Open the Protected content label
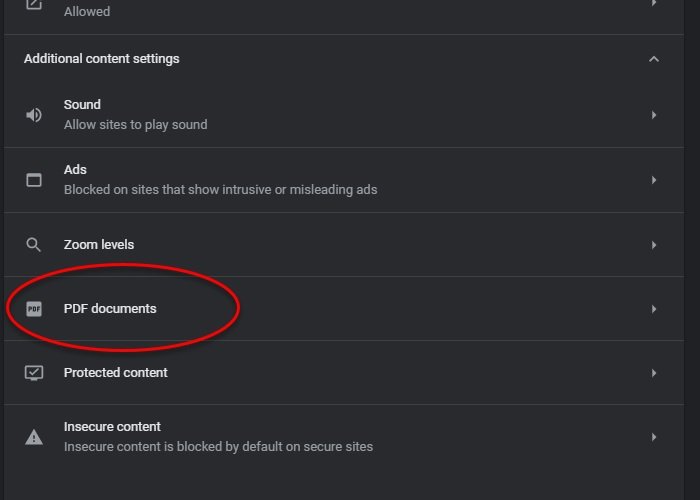Viewport: 700px width, 500px height. (x=116, y=373)
